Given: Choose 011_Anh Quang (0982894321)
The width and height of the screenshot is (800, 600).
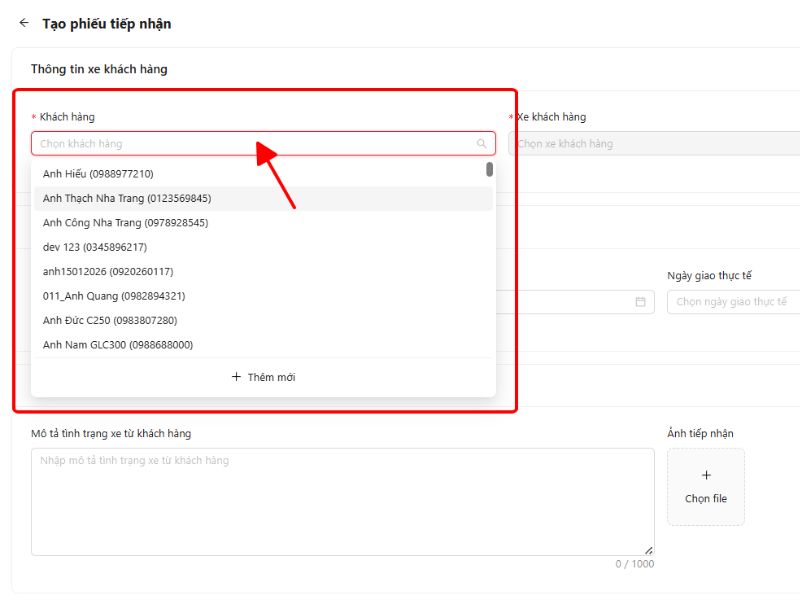Looking at the screenshot, I should click(x=114, y=296).
